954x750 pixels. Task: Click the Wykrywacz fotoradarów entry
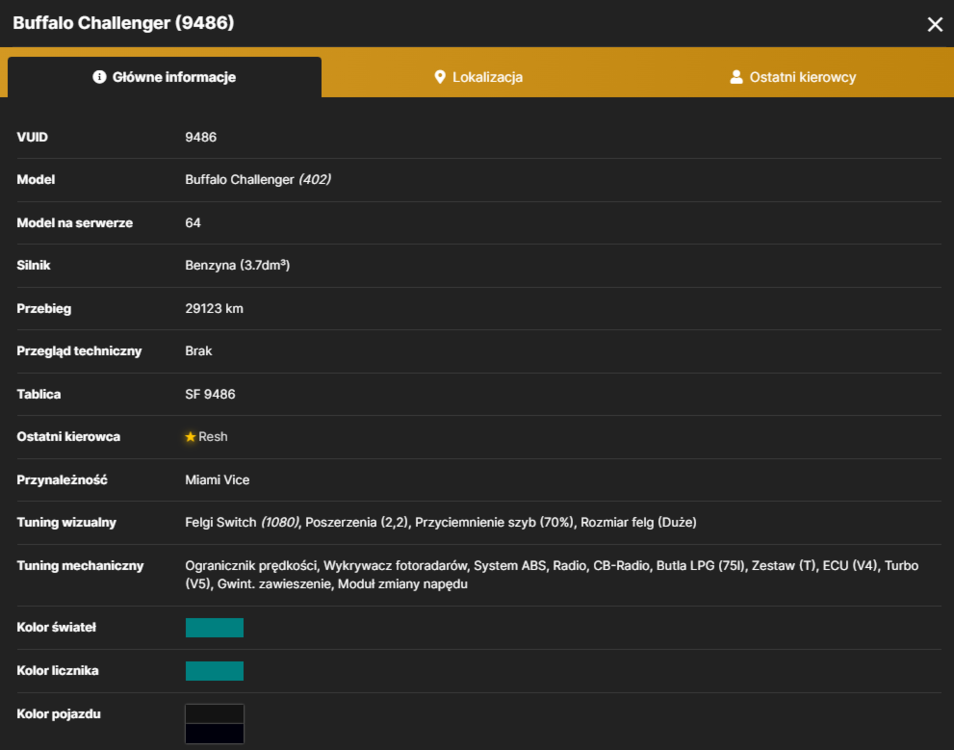[x=395, y=566]
